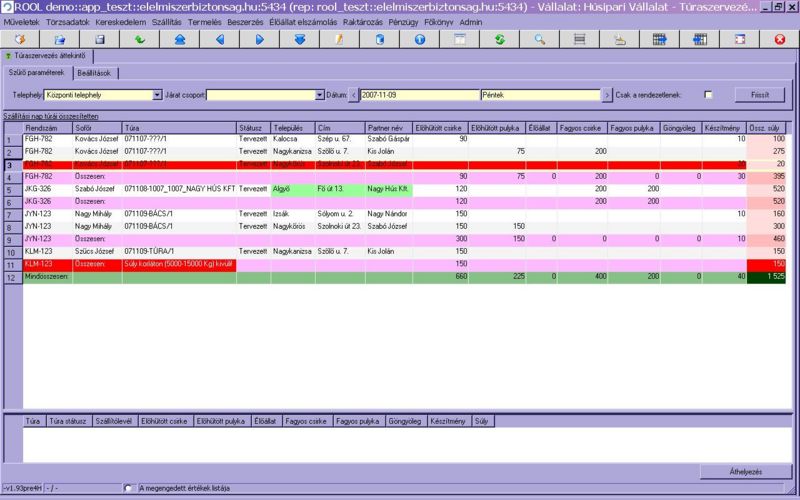Screen dimensions: 800x500
Task: Click the blue left arrow previous record icon
Action: 219,40
